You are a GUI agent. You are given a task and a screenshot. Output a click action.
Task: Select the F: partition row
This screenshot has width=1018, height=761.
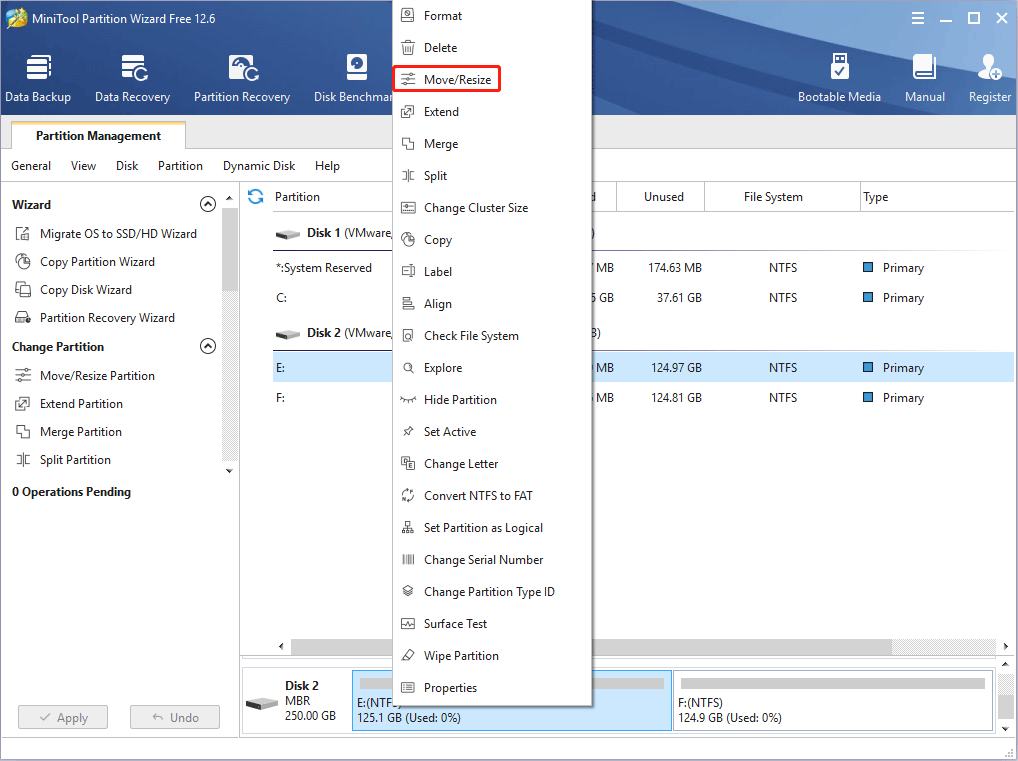click(x=643, y=397)
